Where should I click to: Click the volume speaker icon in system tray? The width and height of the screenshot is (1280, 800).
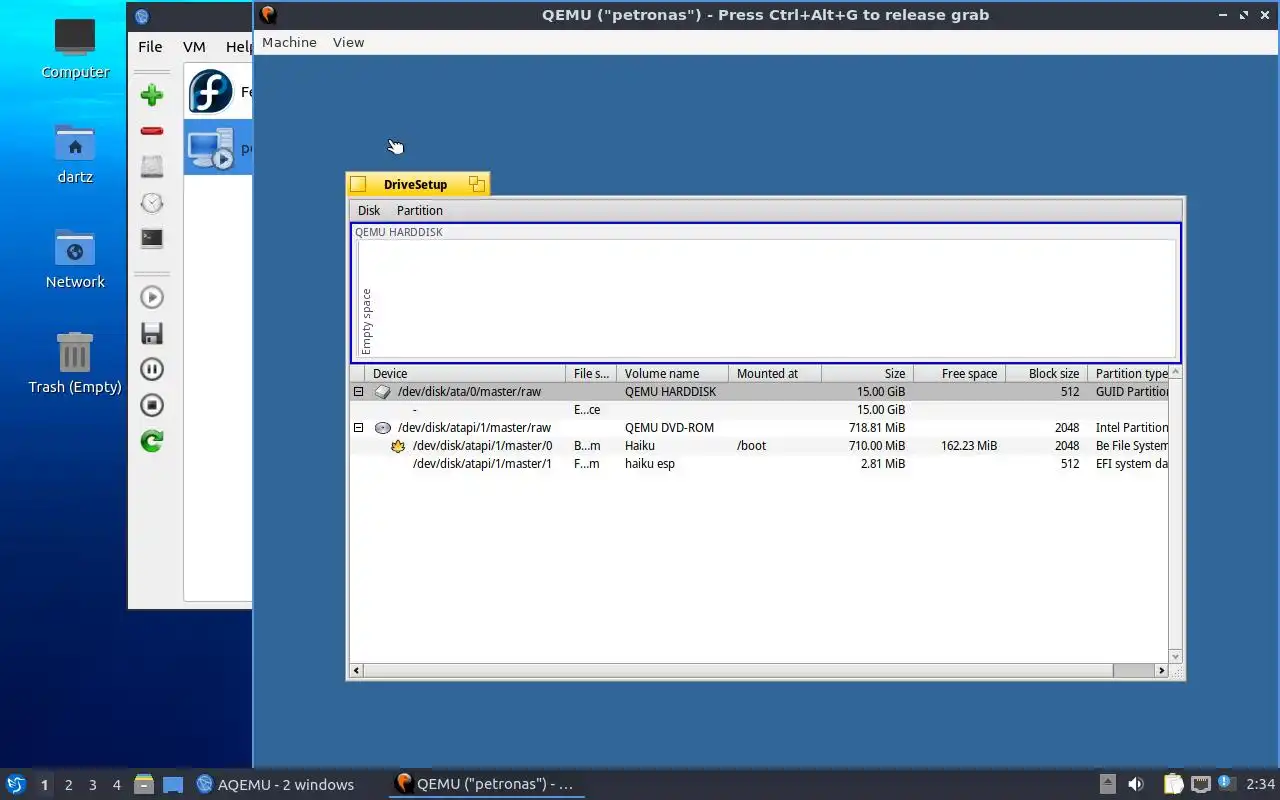(1136, 784)
